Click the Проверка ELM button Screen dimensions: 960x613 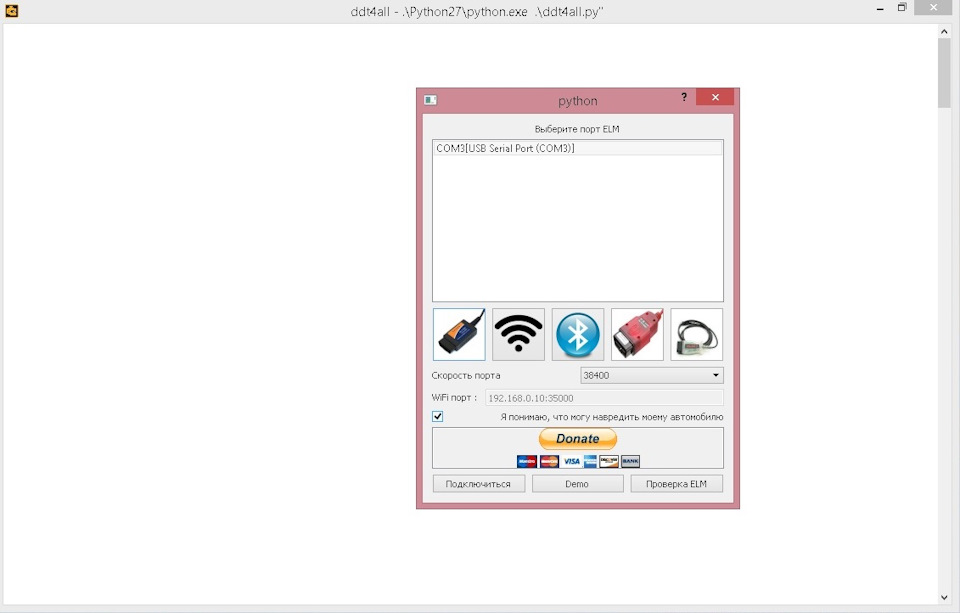click(x=677, y=484)
